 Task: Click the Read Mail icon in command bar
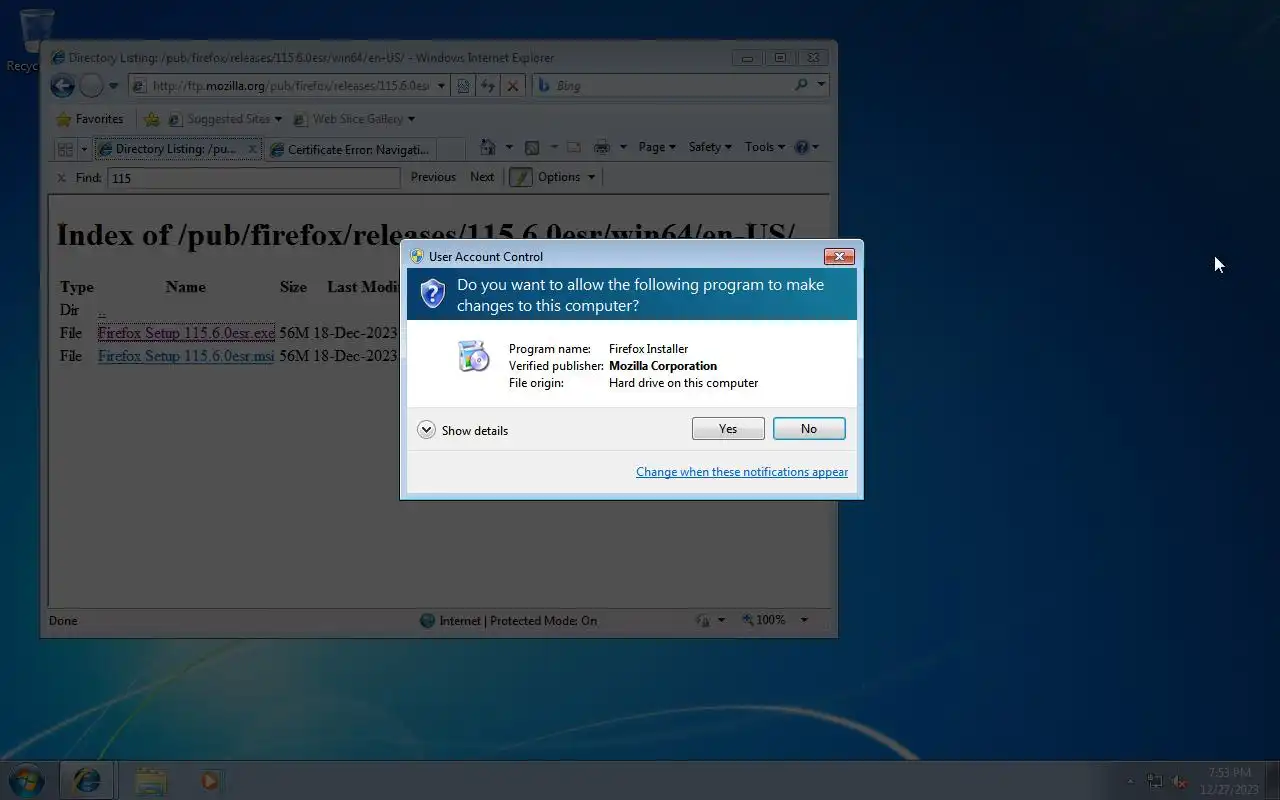click(574, 148)
